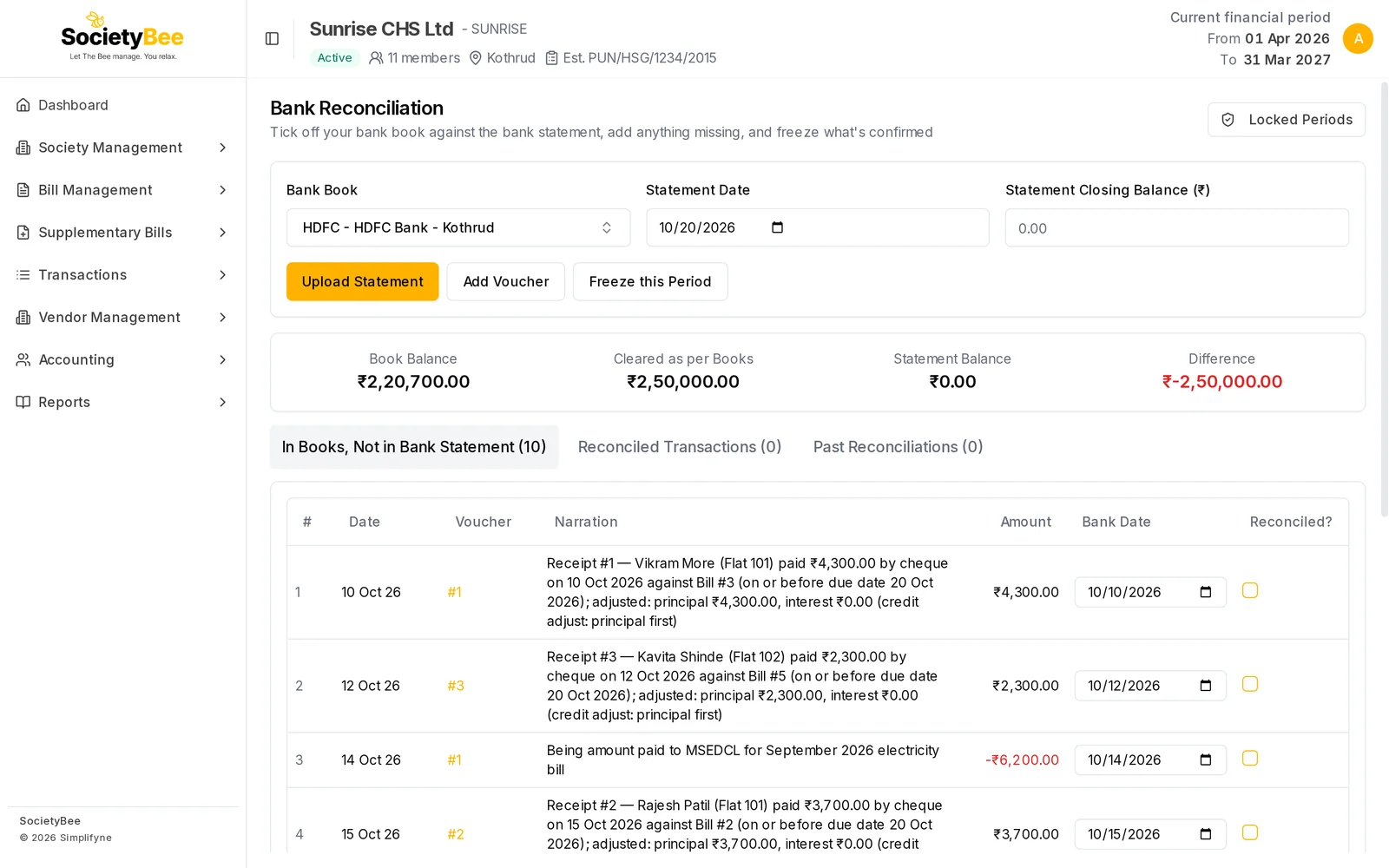The width and height of the screenshot is (1389, 868).
Task: Click the Accounting users icon
Action: click(x=23, y=359)
